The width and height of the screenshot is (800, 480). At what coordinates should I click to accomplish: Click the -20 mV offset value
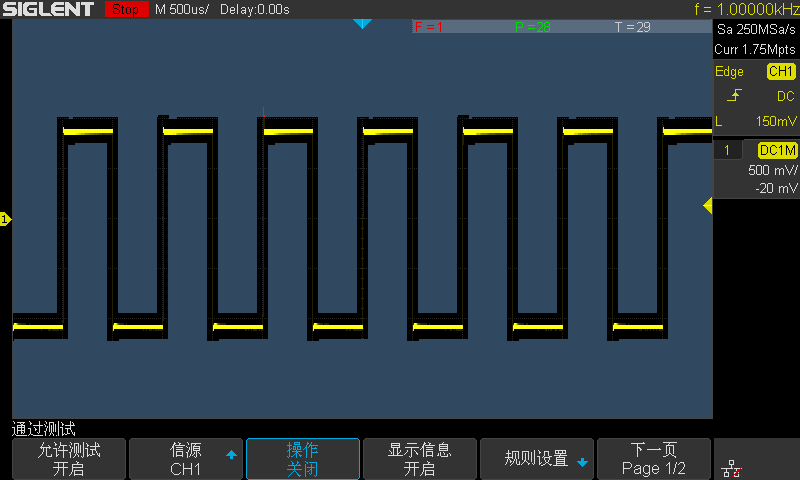click(776, 188)
